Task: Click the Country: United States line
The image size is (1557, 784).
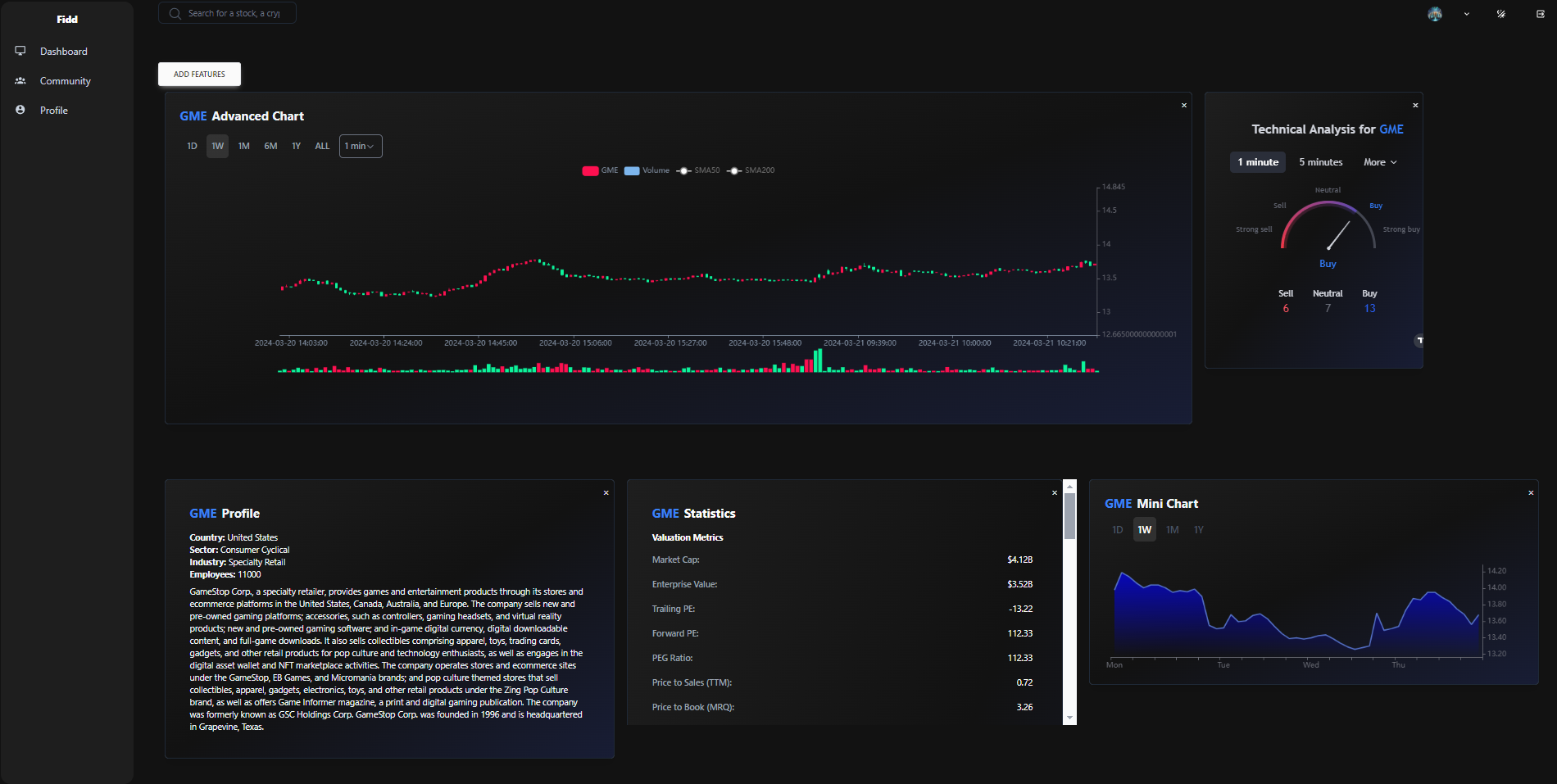Action: tap(234, 537)
